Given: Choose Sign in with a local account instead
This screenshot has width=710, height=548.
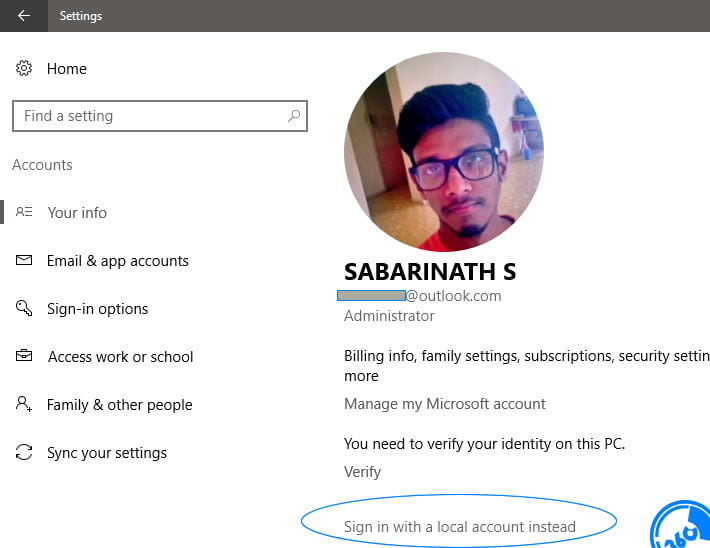Looking at the screenshot, I should click(460, 526).
